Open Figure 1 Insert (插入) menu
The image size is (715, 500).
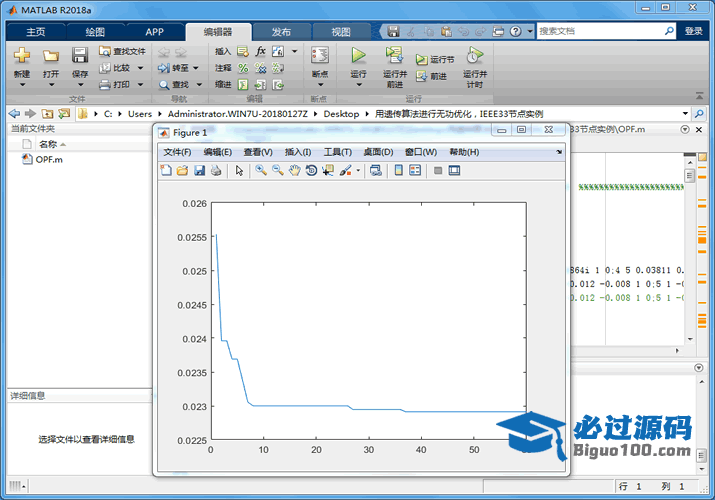coord(298,152)
